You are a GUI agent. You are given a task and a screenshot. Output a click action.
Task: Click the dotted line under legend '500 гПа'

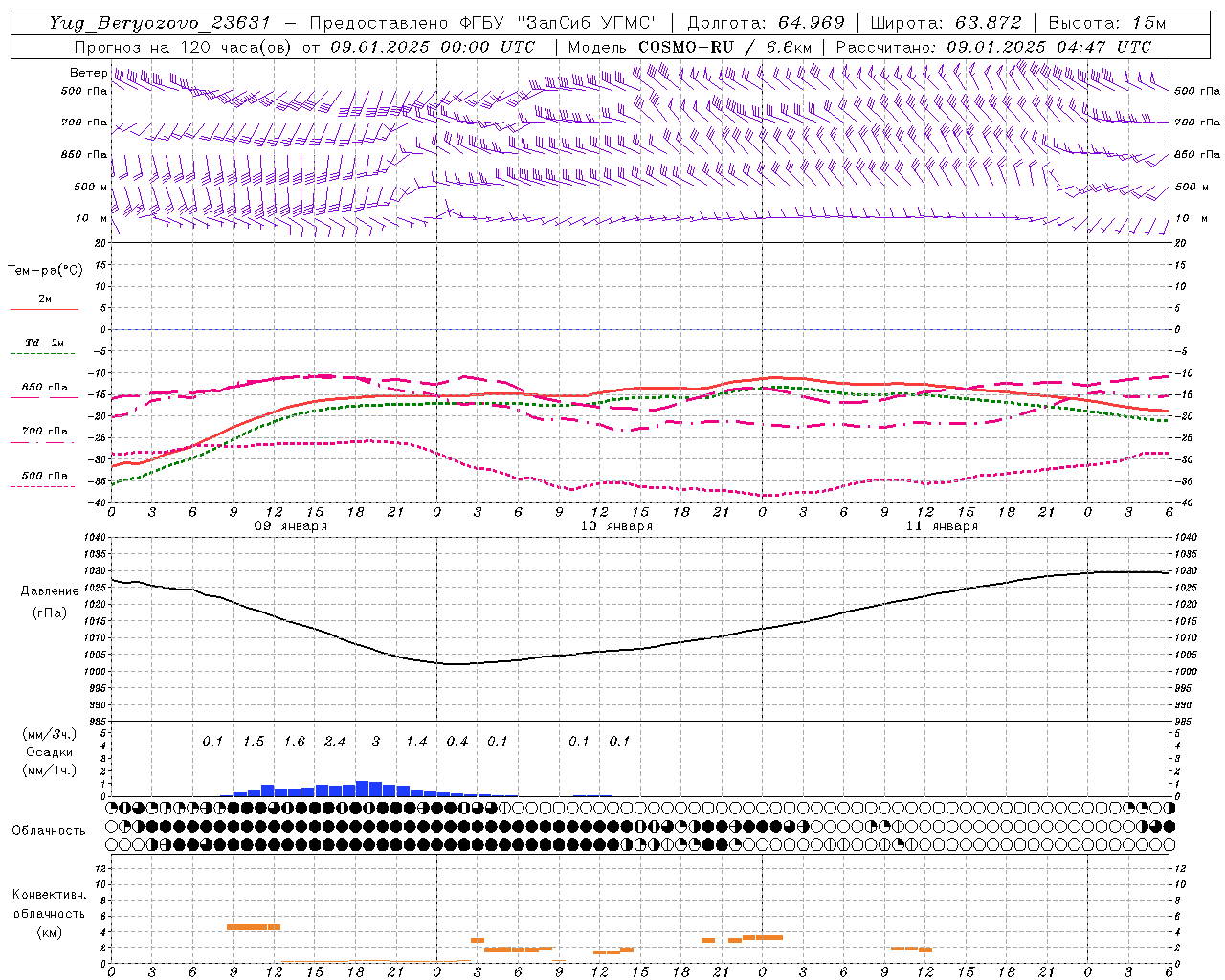click(x=43, y=486)
